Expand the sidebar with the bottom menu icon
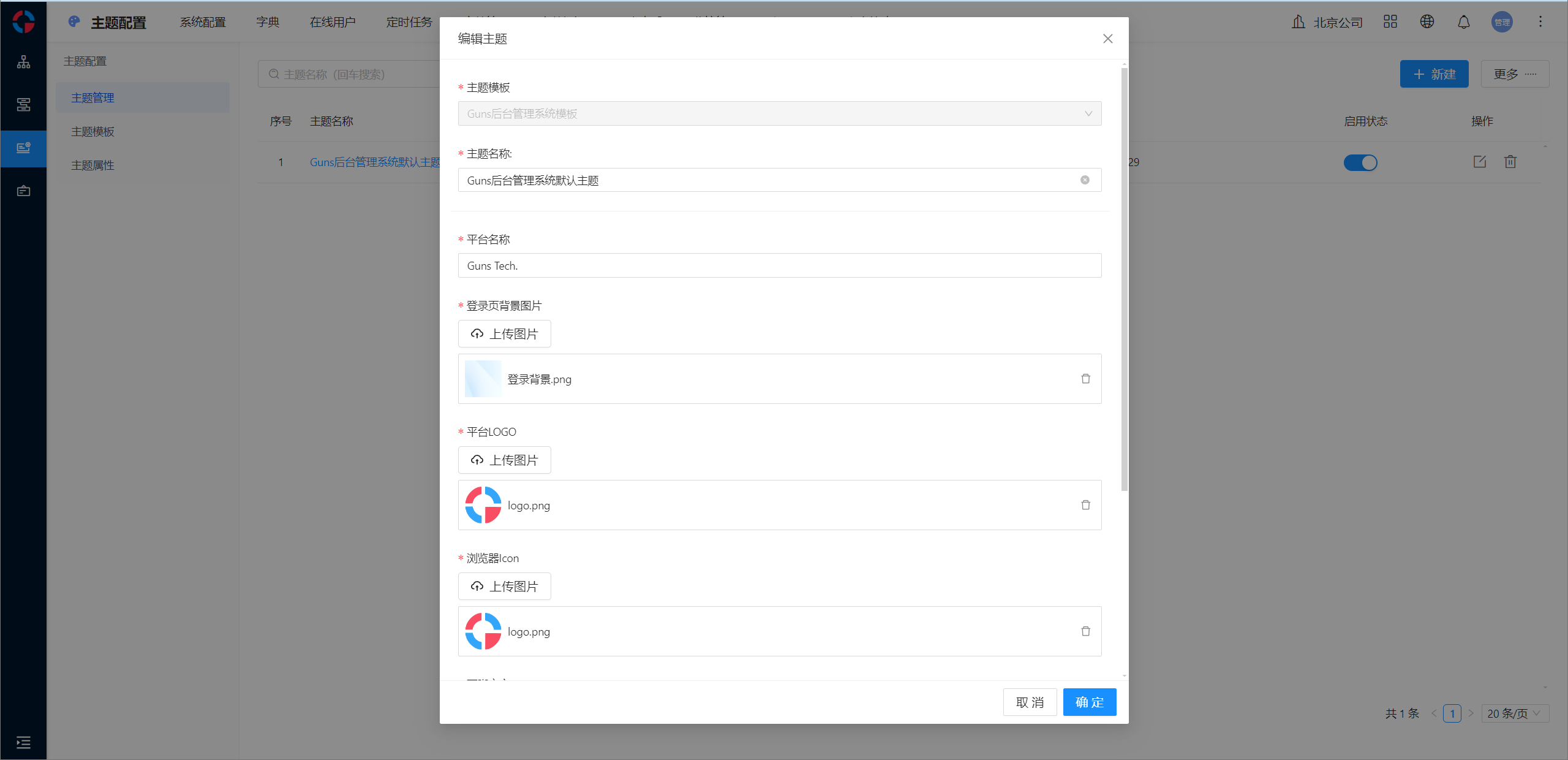This screenshot has height=760, width=1568. click(23, 742)
